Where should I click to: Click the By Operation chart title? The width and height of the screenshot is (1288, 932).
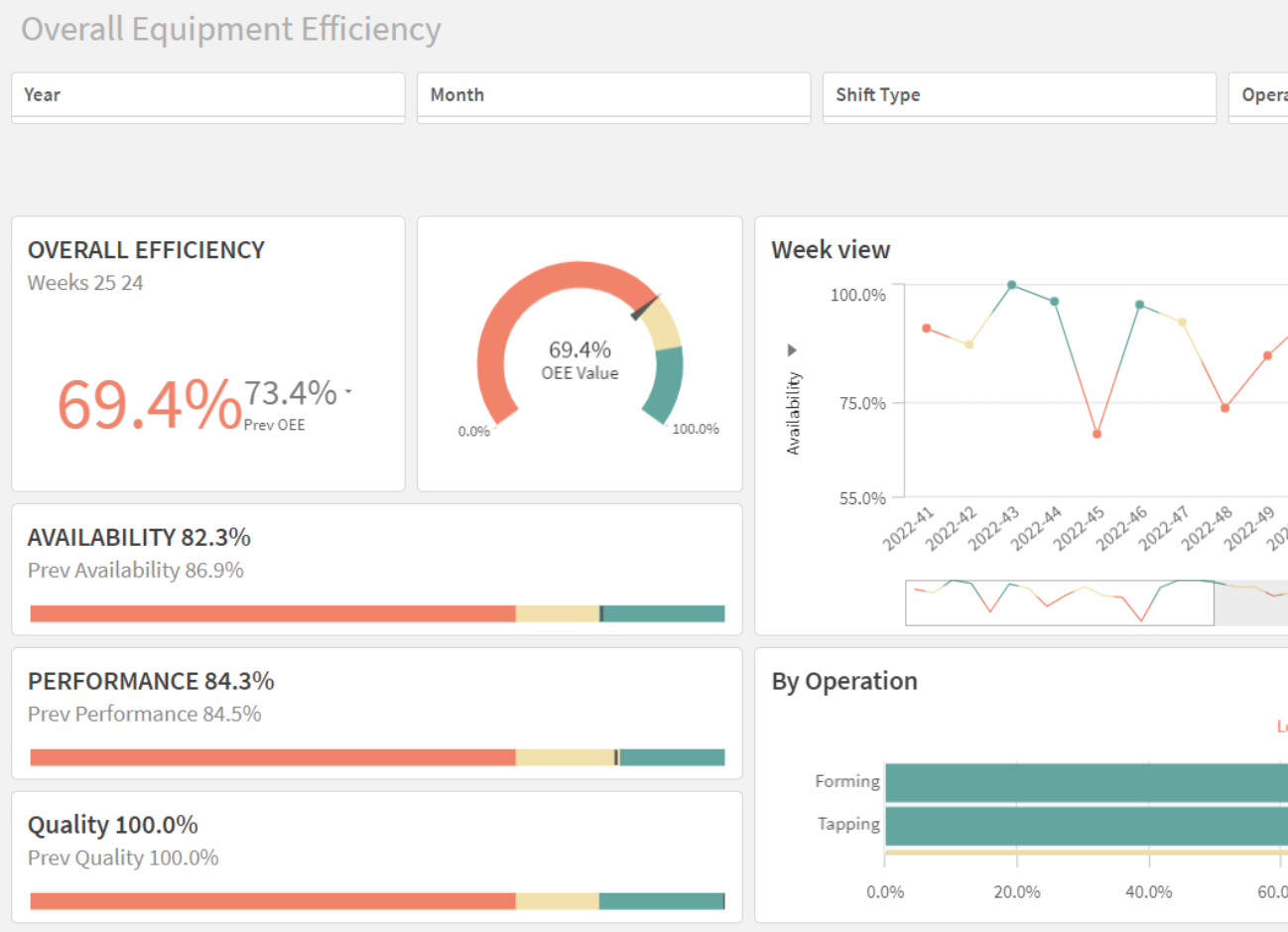(x=843, y=681)
